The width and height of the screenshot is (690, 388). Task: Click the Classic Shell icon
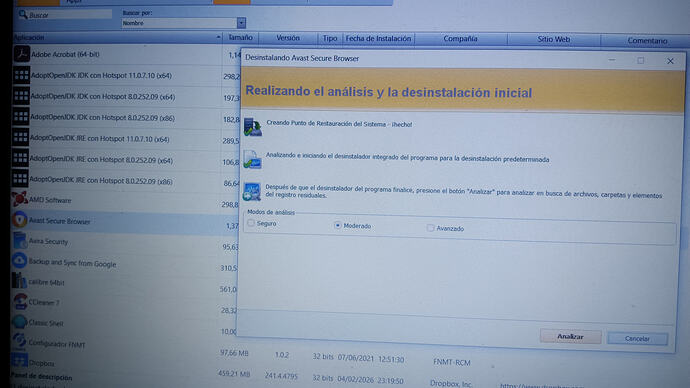[19, 322]
